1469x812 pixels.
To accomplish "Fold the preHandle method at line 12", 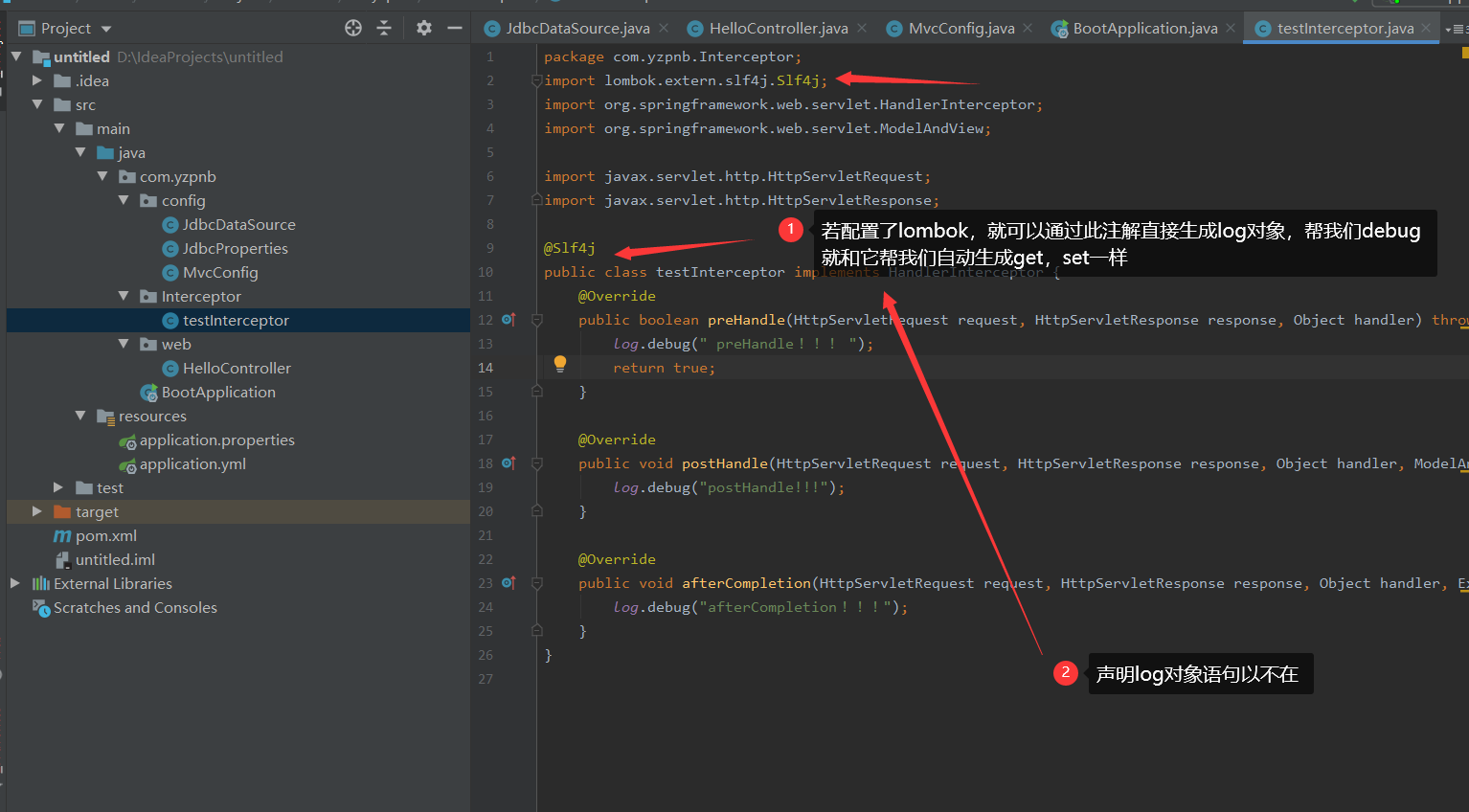I will (537, 320).
